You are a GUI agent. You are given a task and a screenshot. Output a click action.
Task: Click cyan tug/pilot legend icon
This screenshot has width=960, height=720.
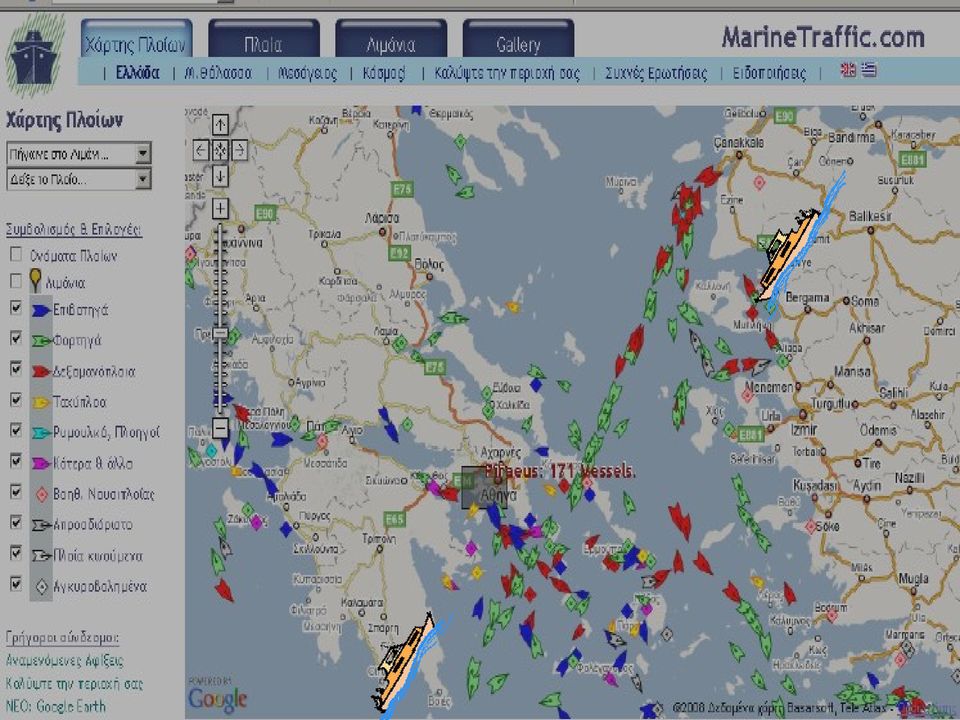tap(41, 433)
